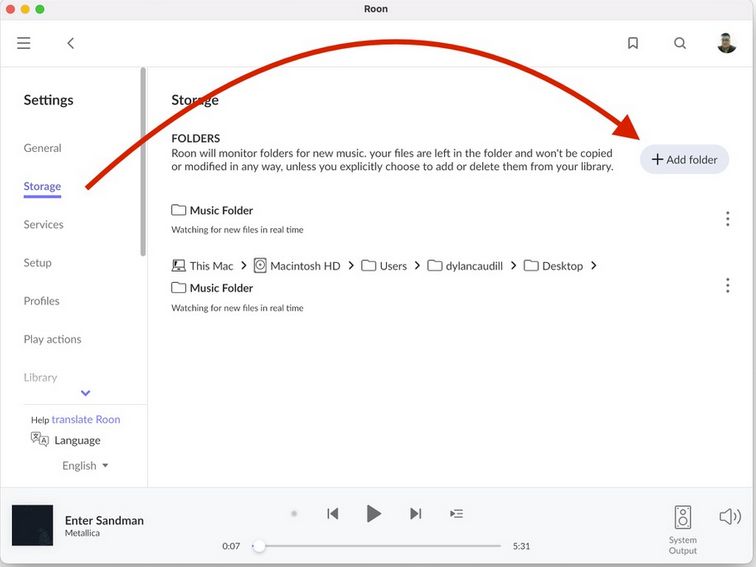756x567 pixels.
Task: Click the Enter Sandman album thumbnail
Action: pos(32,525)
